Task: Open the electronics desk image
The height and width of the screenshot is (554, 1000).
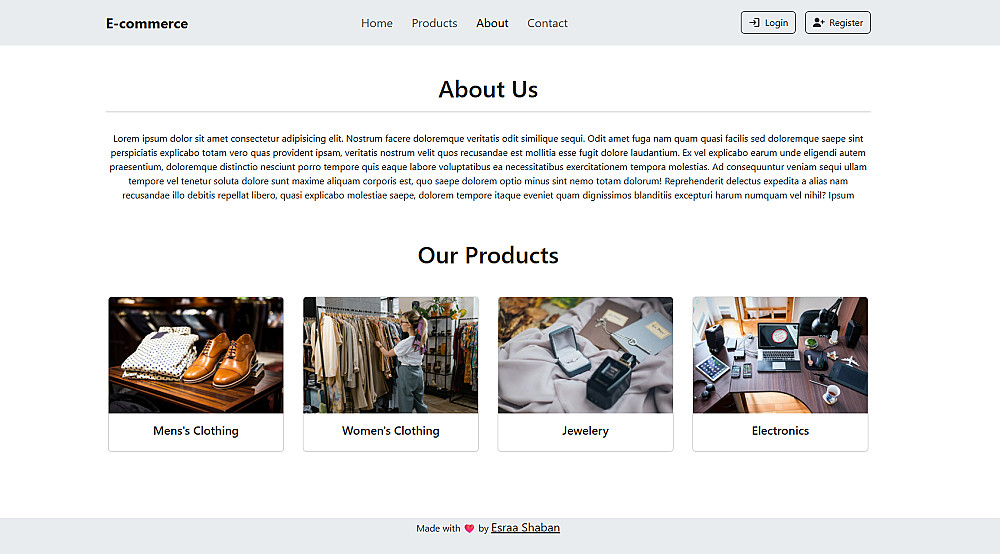Action: [780, 355]
